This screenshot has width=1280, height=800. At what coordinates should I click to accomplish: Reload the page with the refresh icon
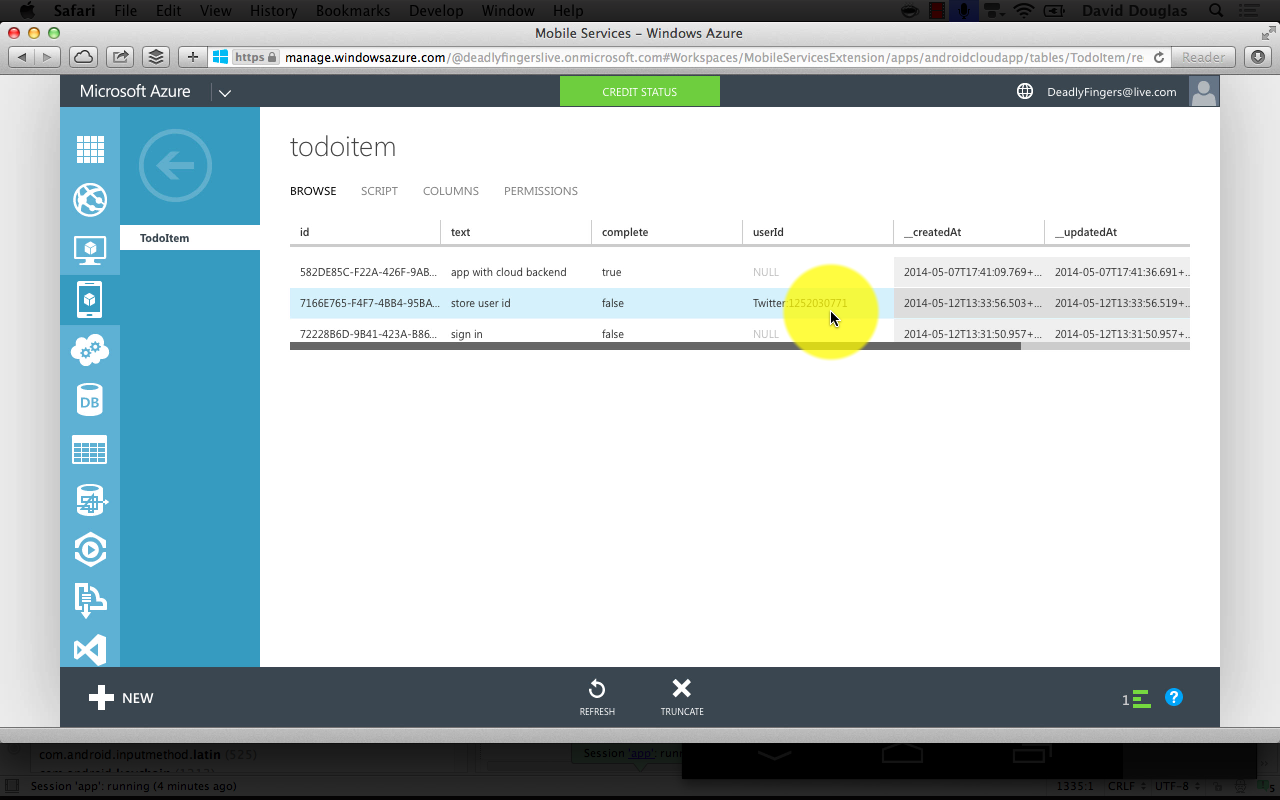[1159, 58]
